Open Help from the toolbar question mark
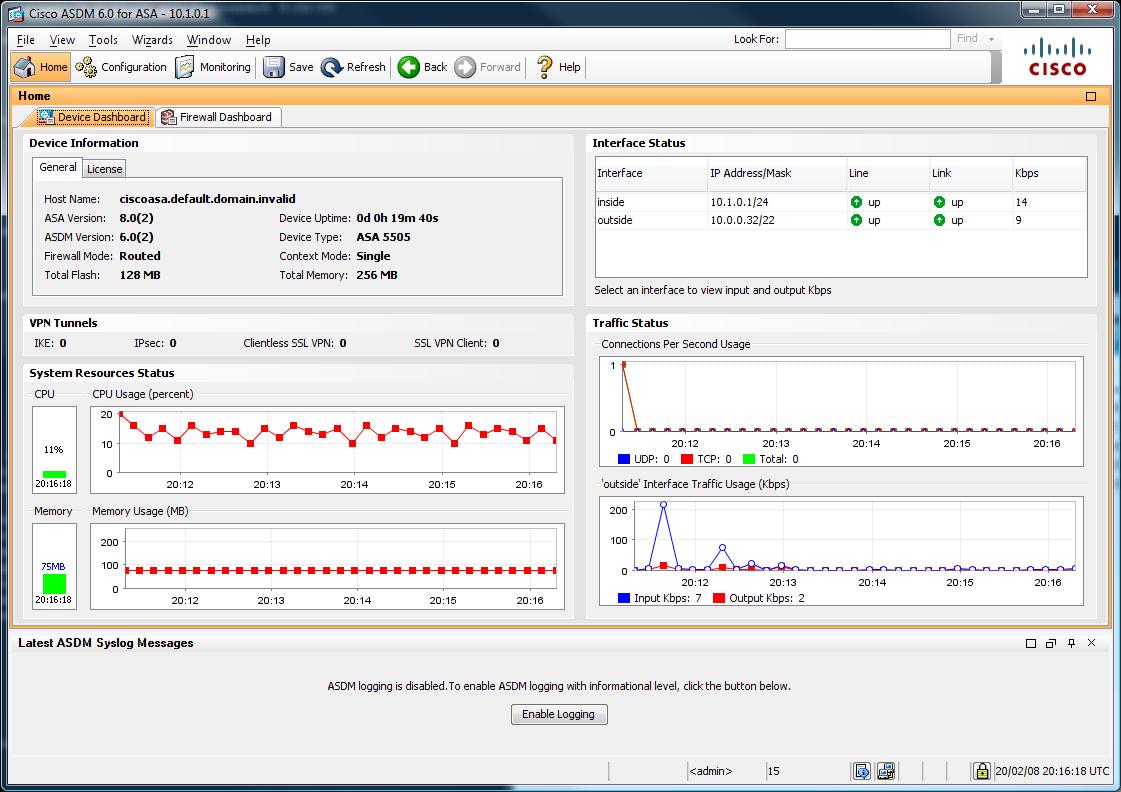 [x=558, y=67]
